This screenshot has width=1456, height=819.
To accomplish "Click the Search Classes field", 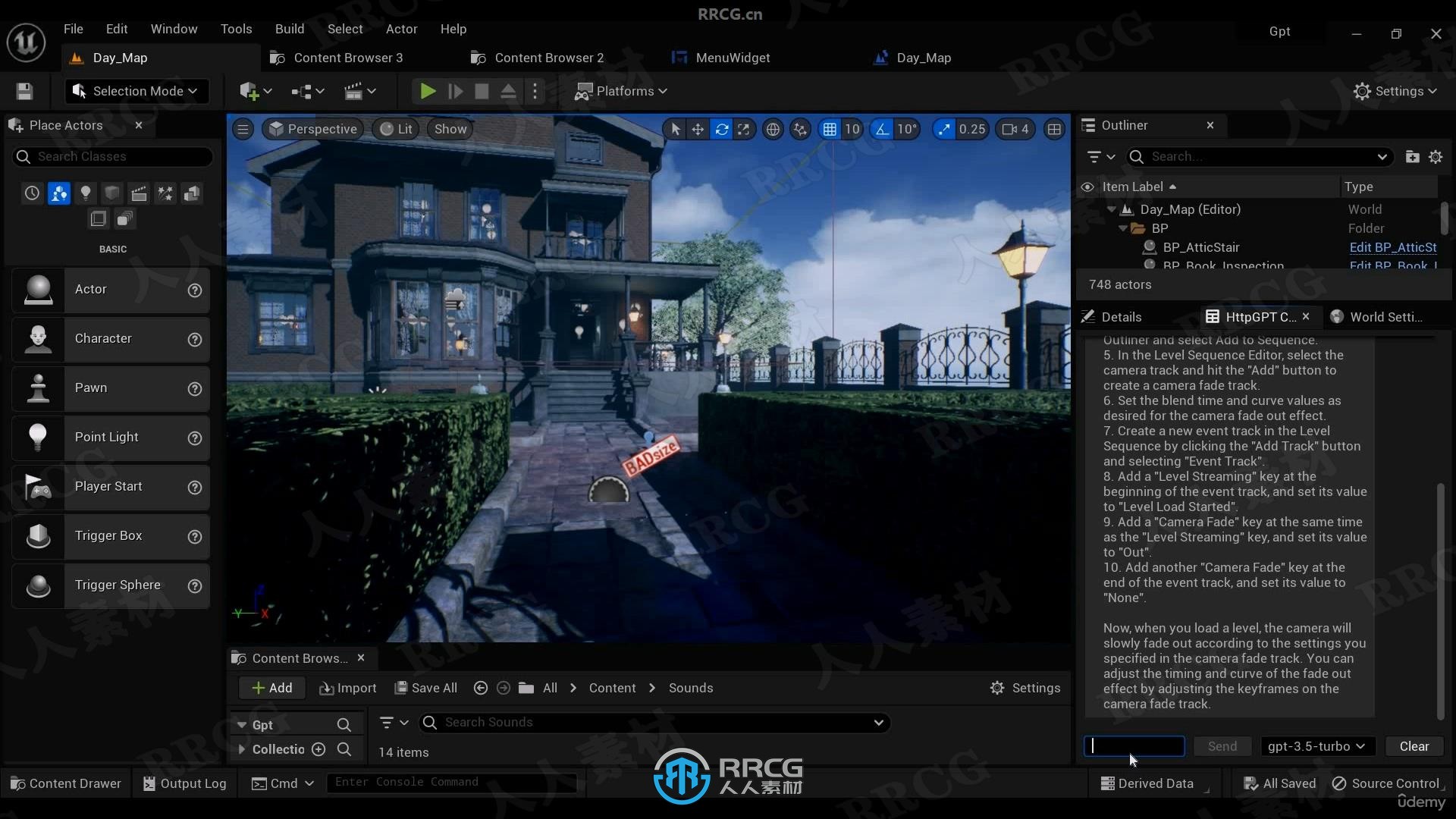I will click(112, 156).
